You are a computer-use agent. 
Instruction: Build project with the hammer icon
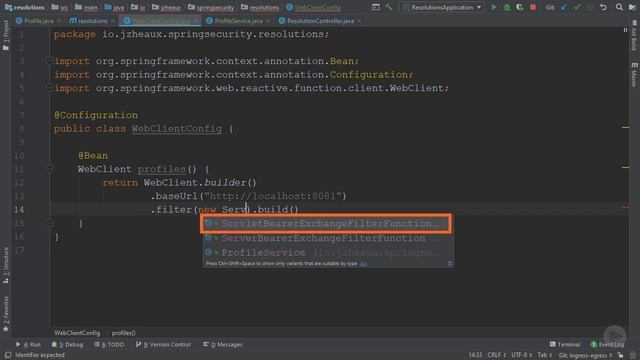pyautogui.click(x=389, y=7)
